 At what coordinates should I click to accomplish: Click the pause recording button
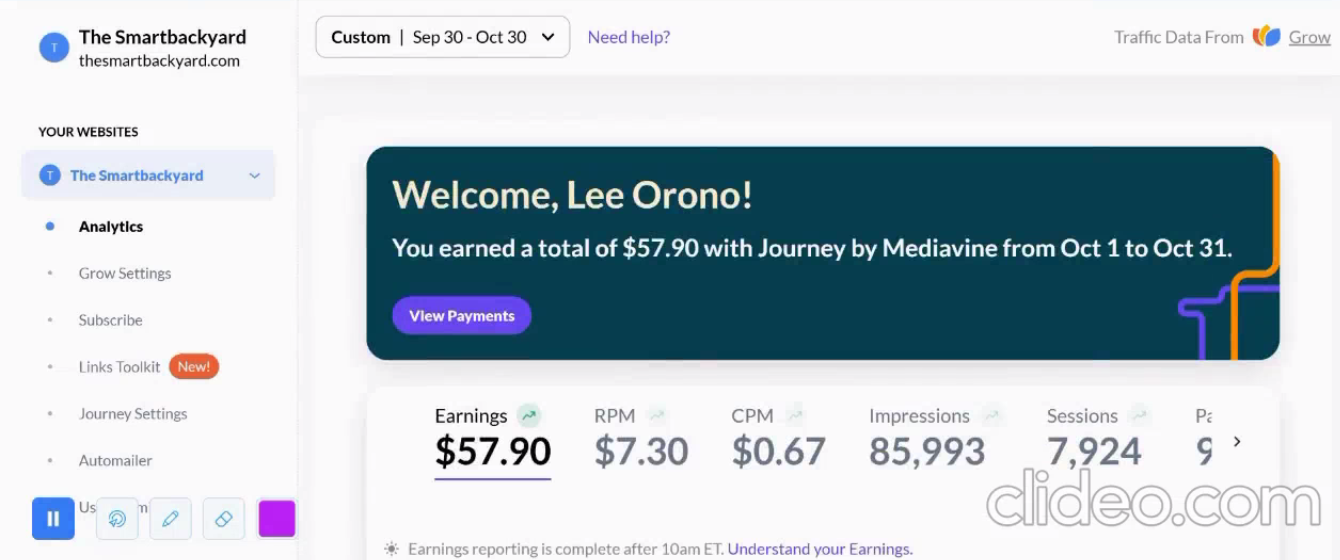pos(53,518)
